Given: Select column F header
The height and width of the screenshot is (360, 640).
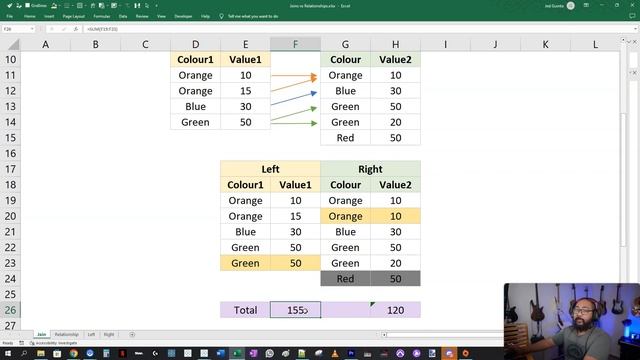Looking at the screenshot, I should pos(295,44).
